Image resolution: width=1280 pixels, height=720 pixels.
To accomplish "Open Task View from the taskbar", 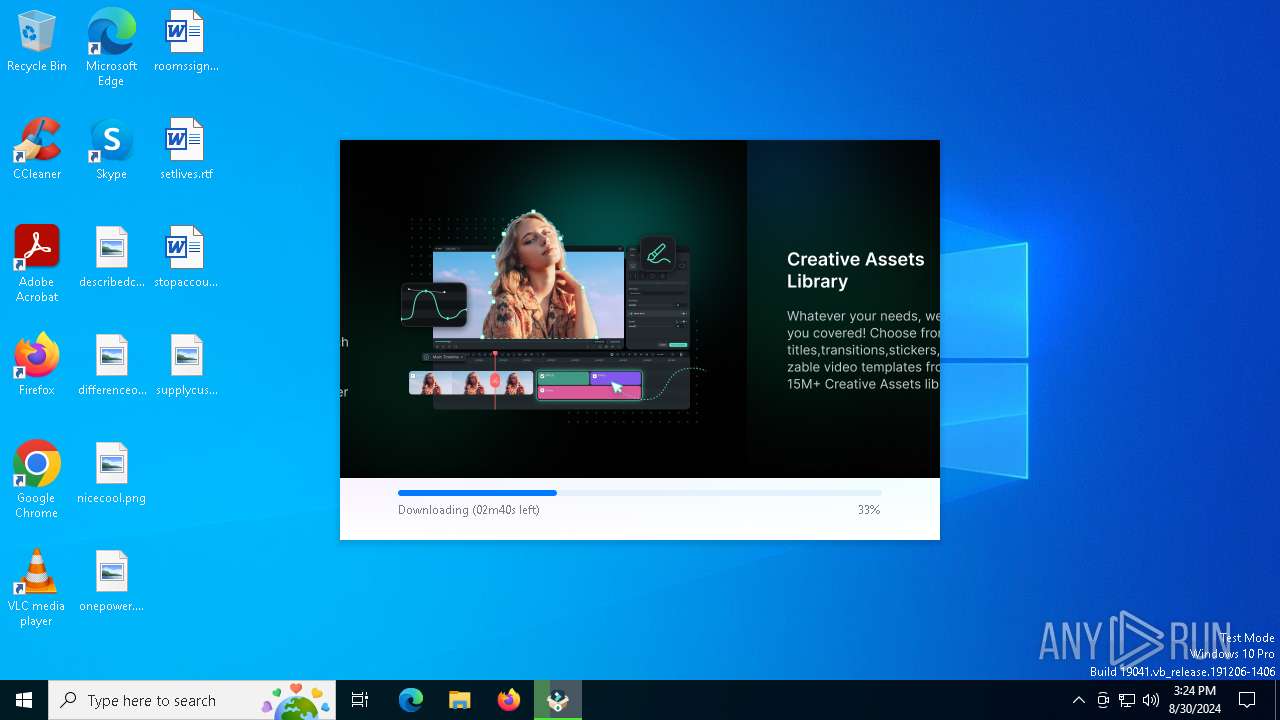I will point(360,700).
